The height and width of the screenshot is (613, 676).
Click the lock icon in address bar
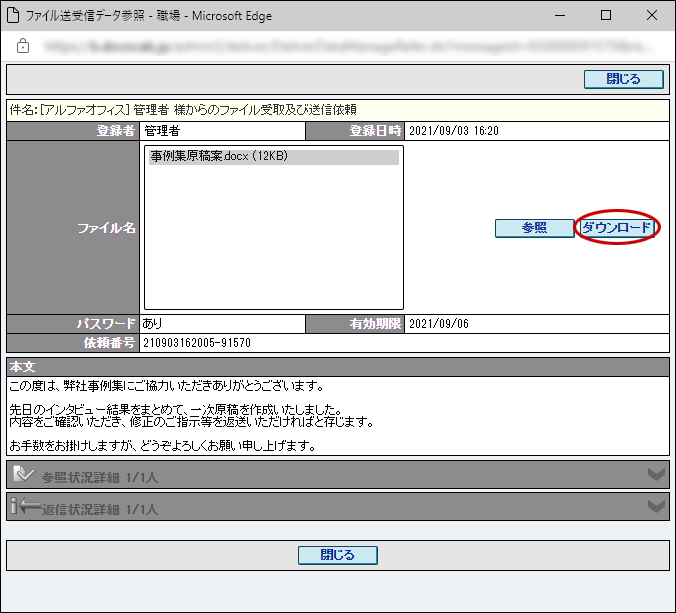coord(23,46)
